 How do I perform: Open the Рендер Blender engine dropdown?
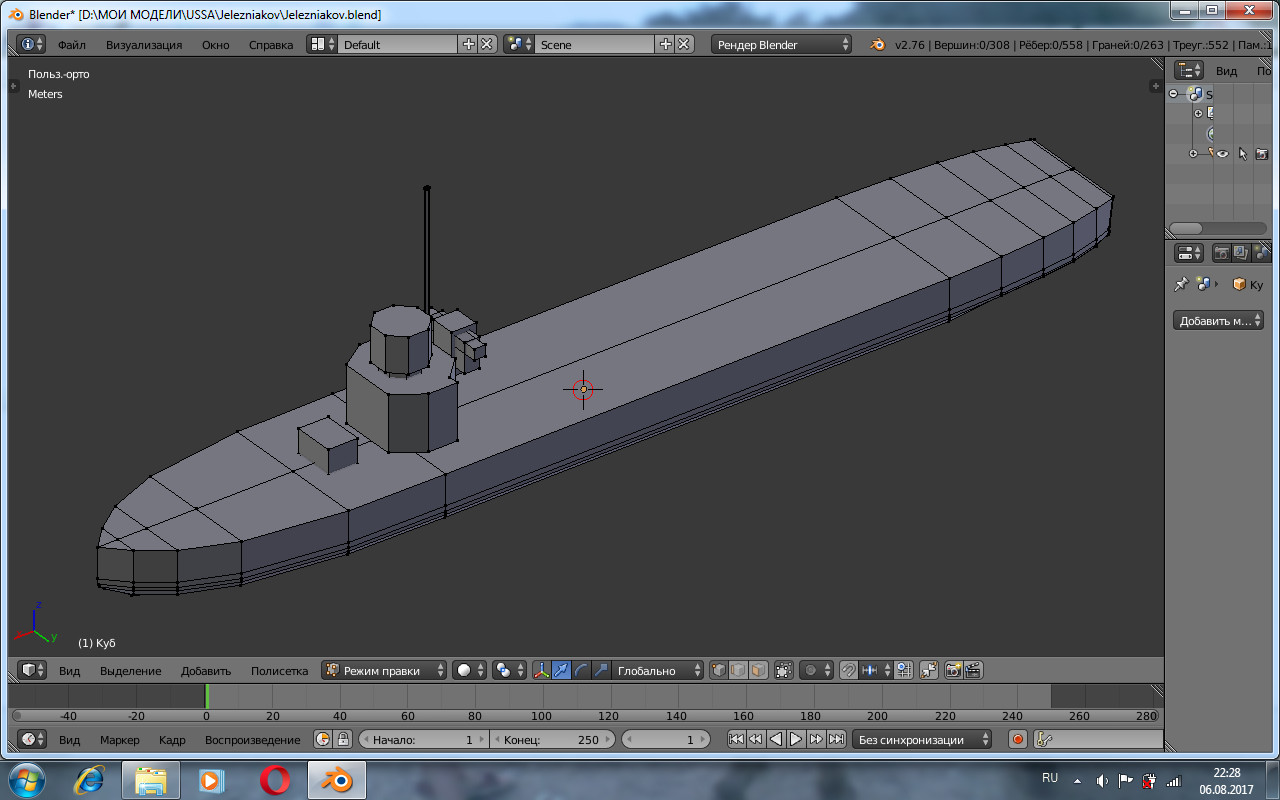point(781,44)
